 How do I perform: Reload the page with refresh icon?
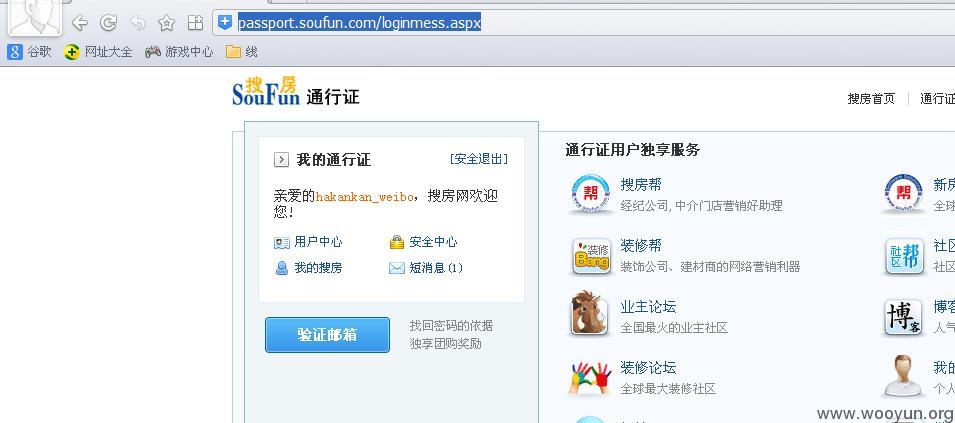(108, 23)
